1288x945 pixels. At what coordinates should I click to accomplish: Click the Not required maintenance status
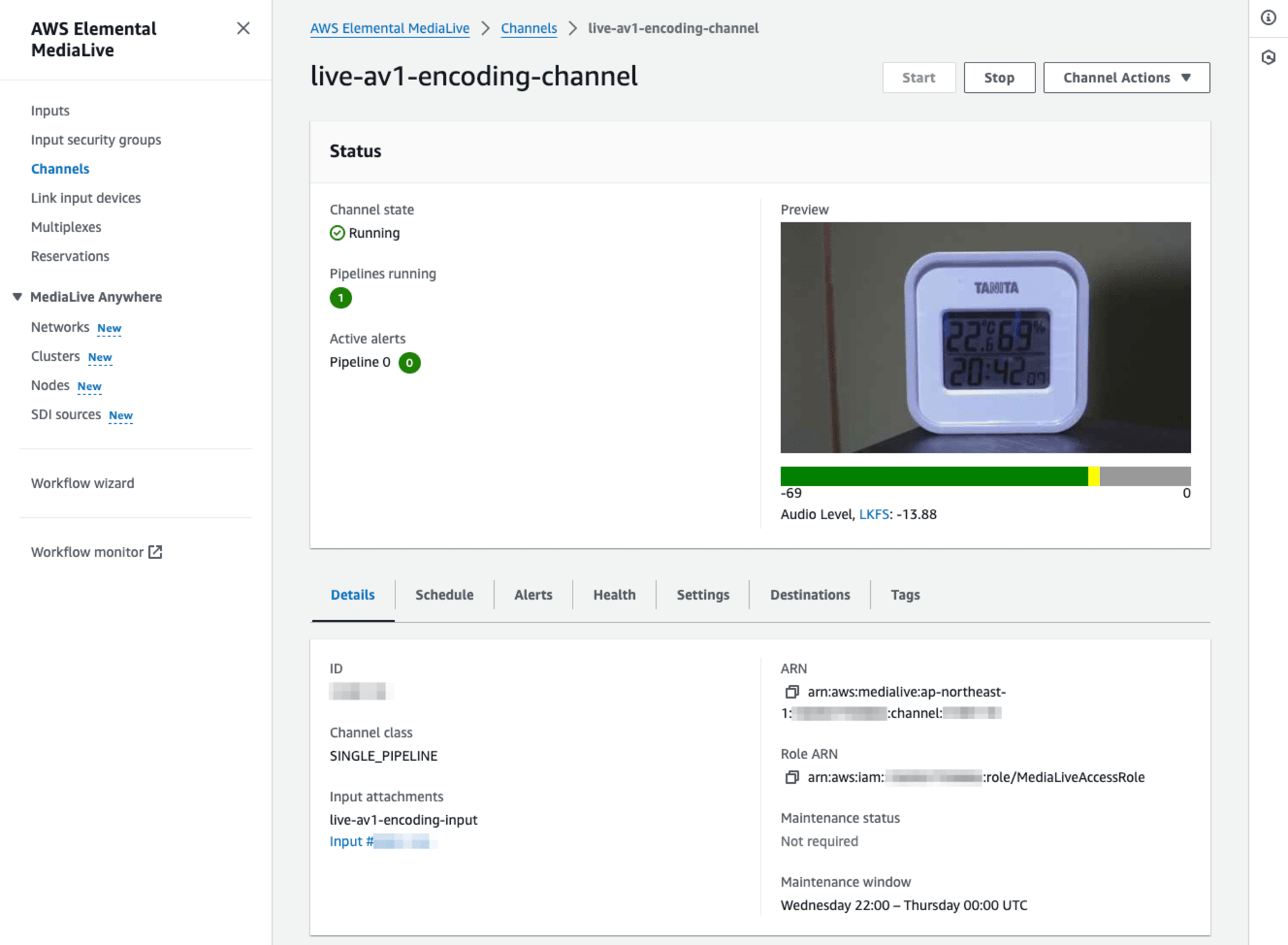coord(819,841)
